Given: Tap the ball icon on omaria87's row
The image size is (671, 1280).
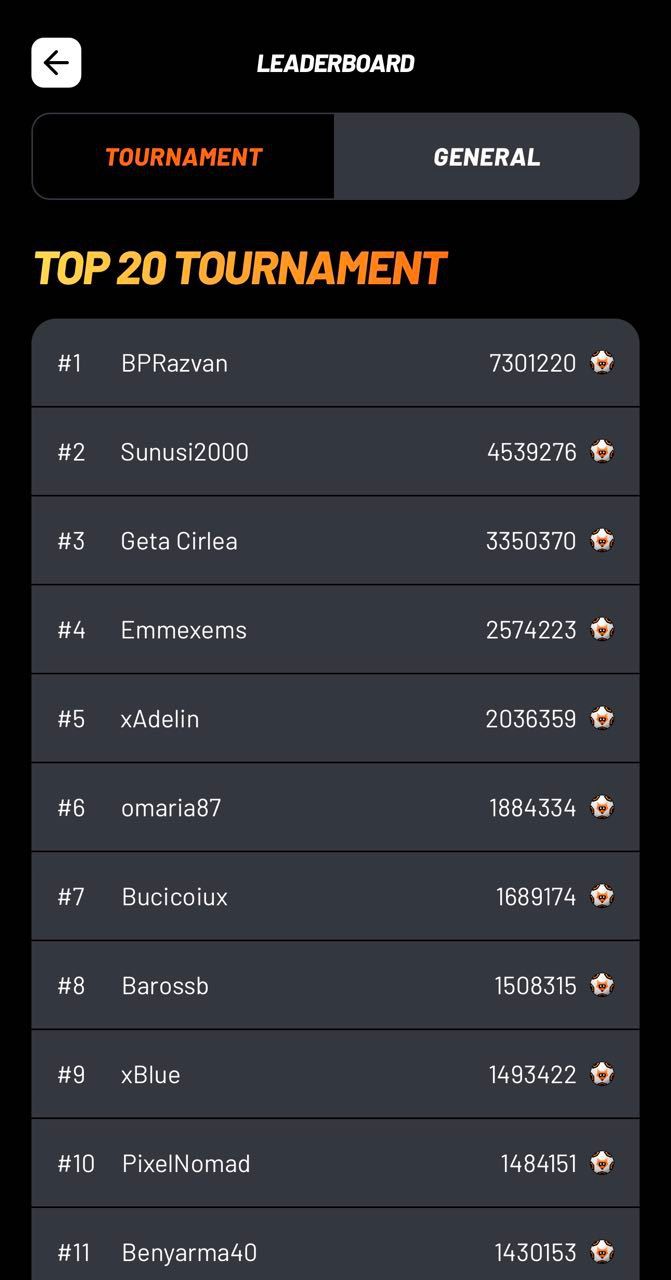Looking at the screenshot, I should coord(604,807).
